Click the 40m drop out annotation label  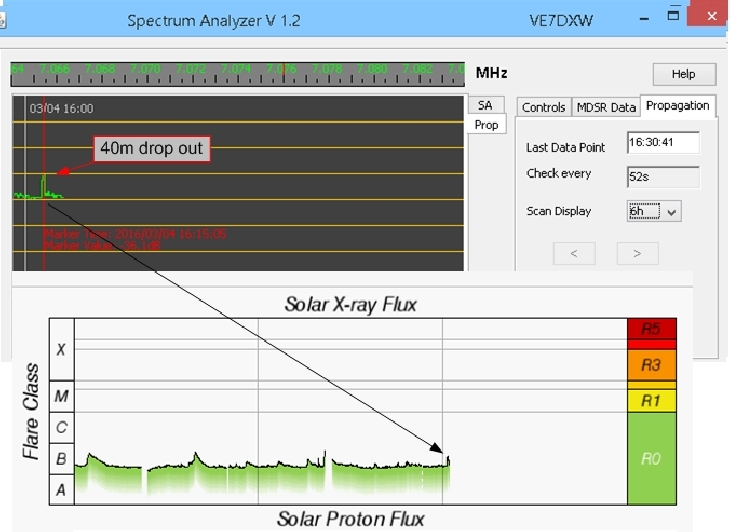[151, 149]
